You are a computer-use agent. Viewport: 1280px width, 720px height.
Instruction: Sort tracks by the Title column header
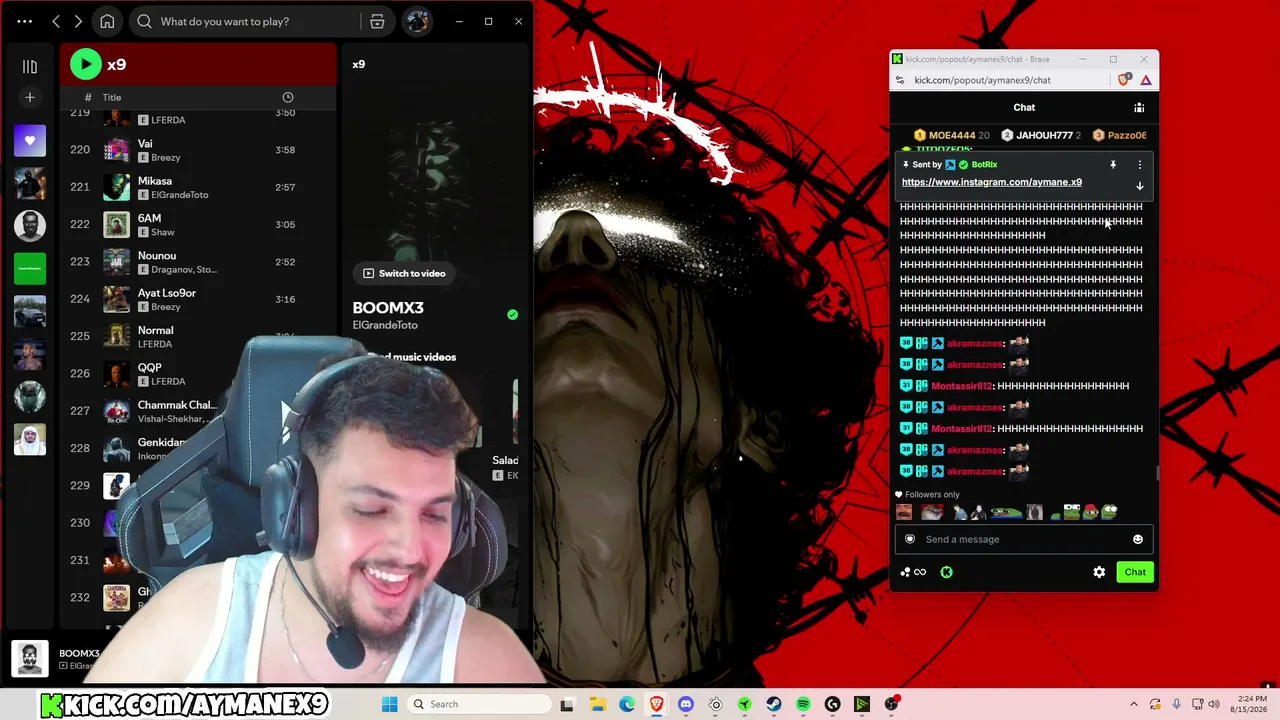click(112, 97)
